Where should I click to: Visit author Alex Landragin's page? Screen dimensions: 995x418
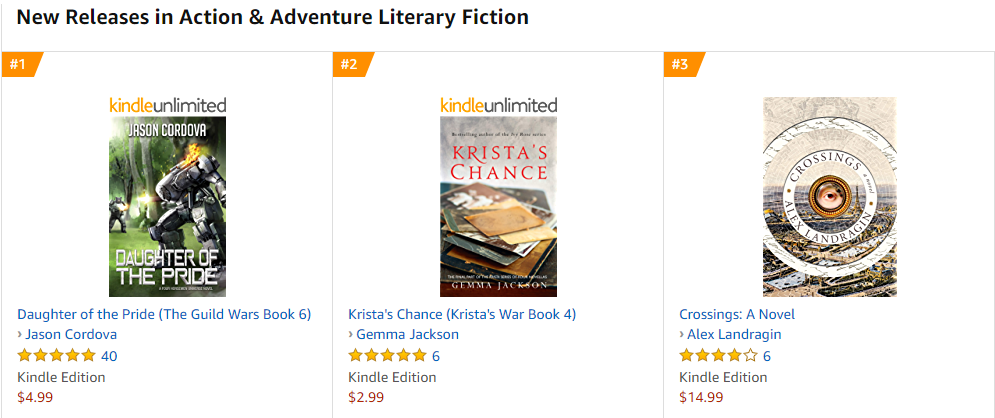coord(734,335)
